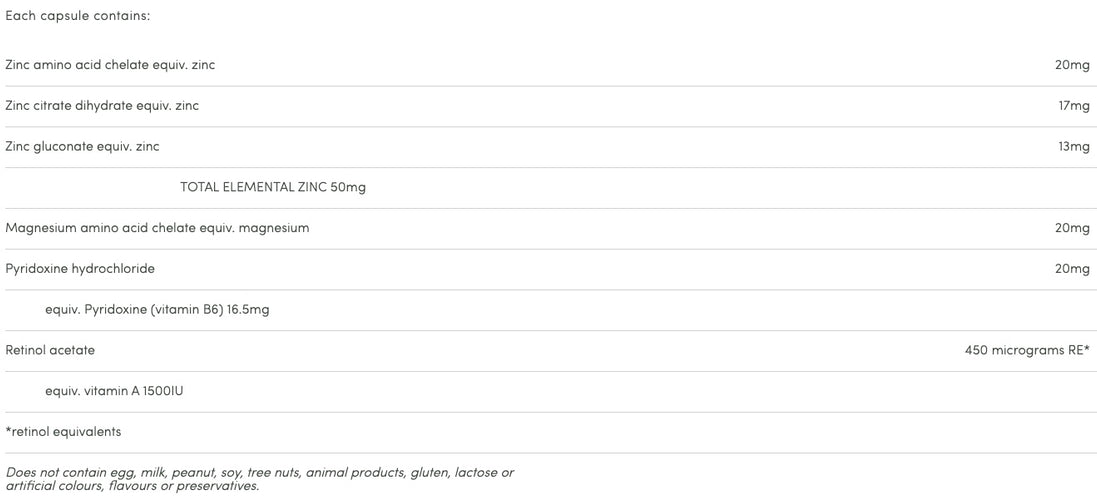Click the 20mg amount for pyridoxine hydrochloride
This screenshot has height=500, width=1097.
(1072, 269)
